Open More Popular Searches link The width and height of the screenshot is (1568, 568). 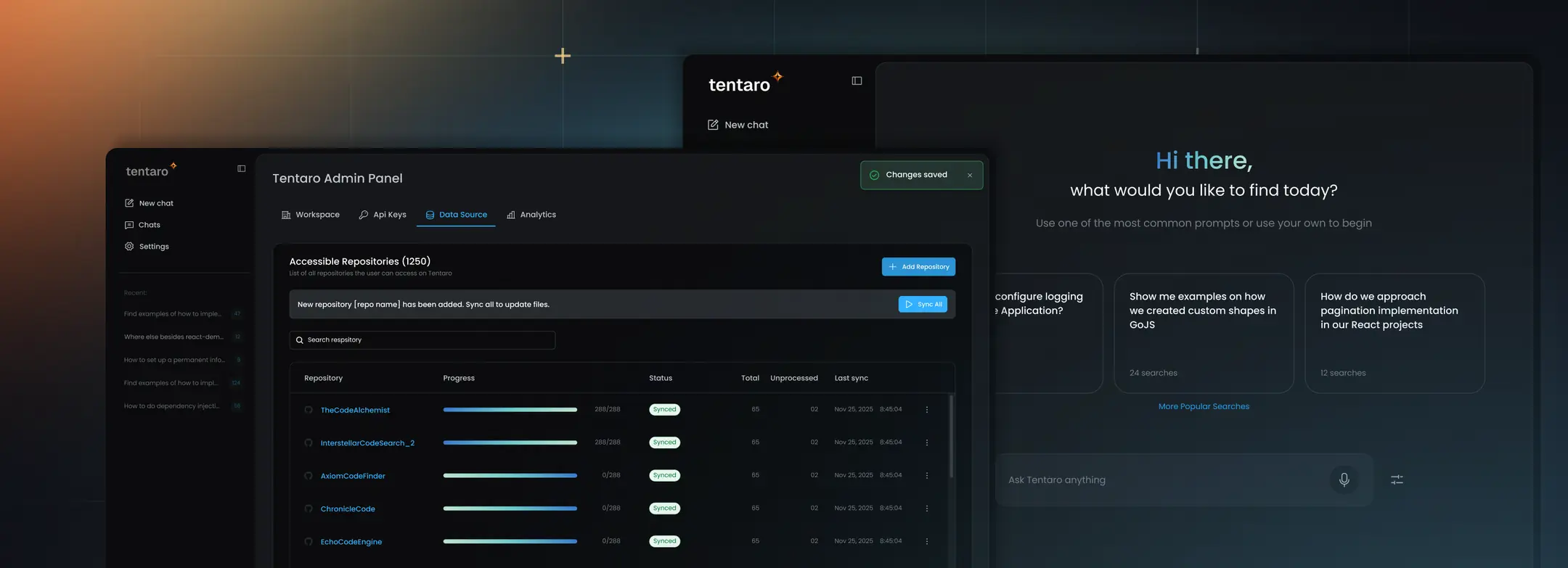pyautogui.click(x=1204, y=406)
